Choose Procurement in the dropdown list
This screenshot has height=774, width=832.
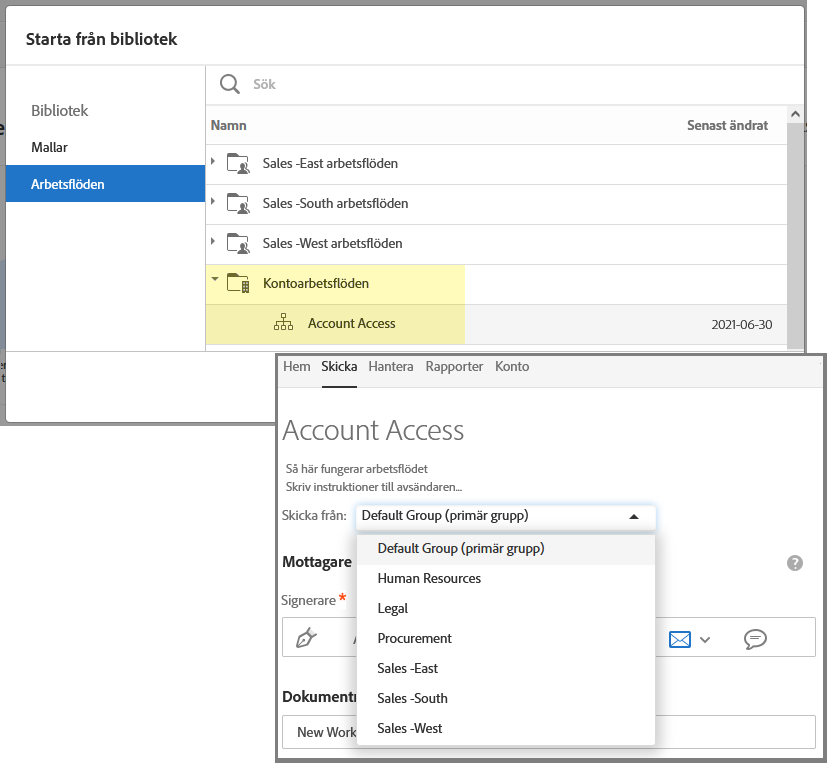[414, 639]
